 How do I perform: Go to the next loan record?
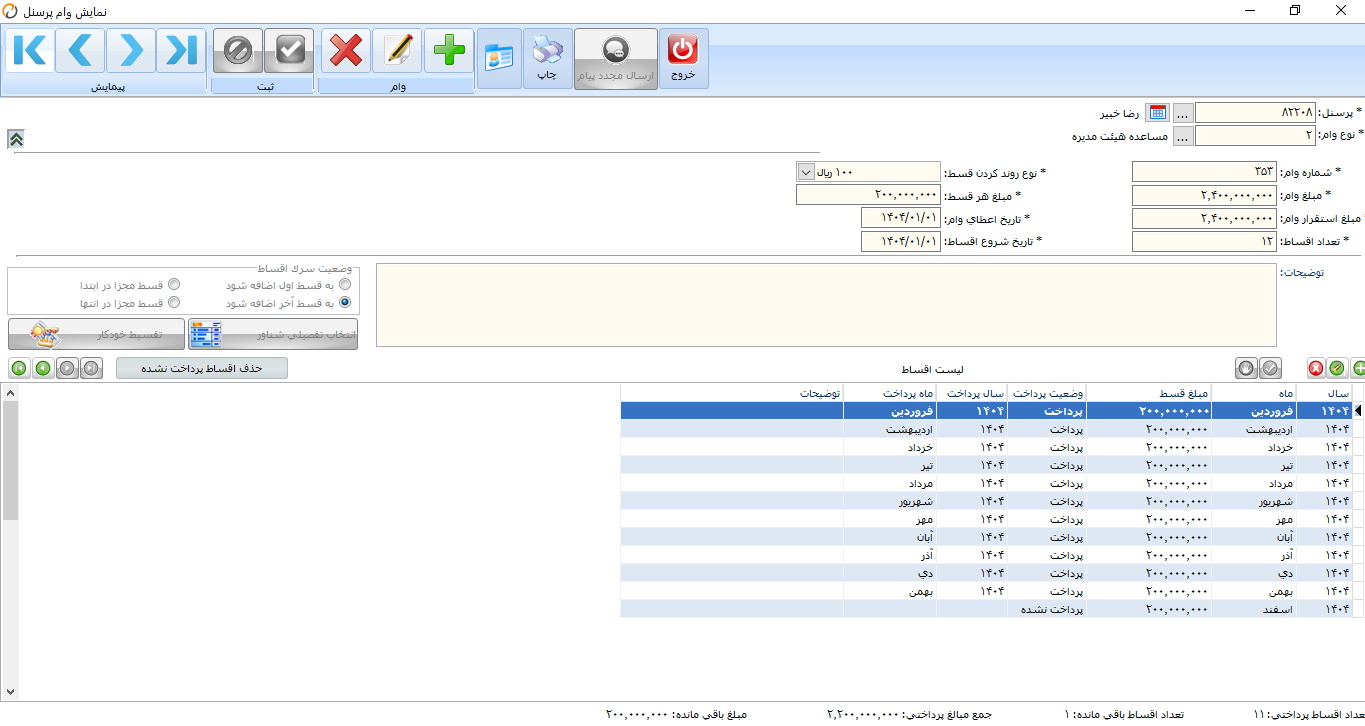click(131, 50)
